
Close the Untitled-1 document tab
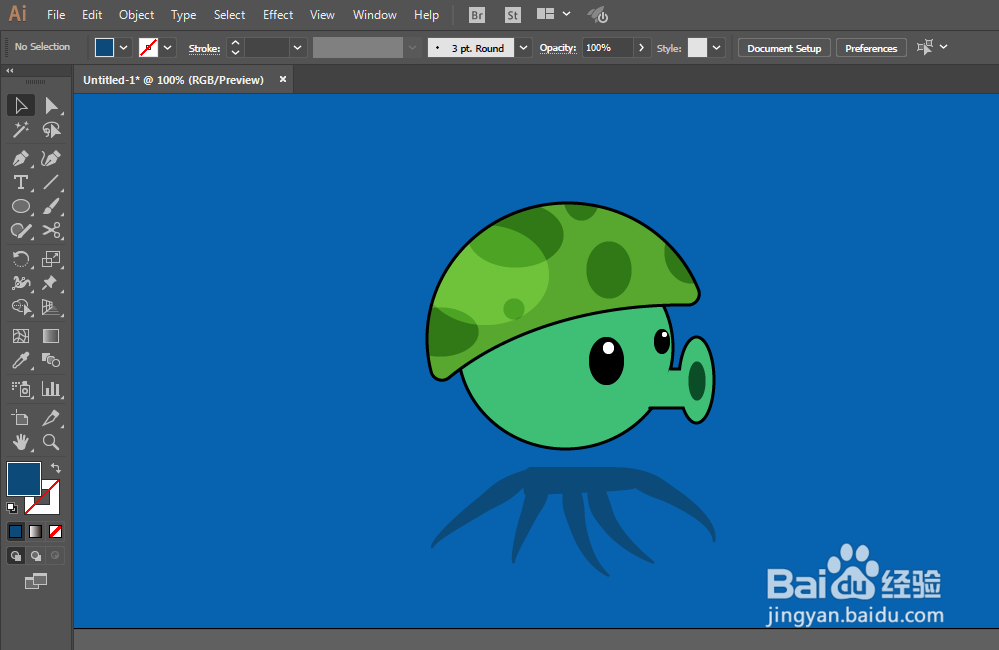(283, 80)
